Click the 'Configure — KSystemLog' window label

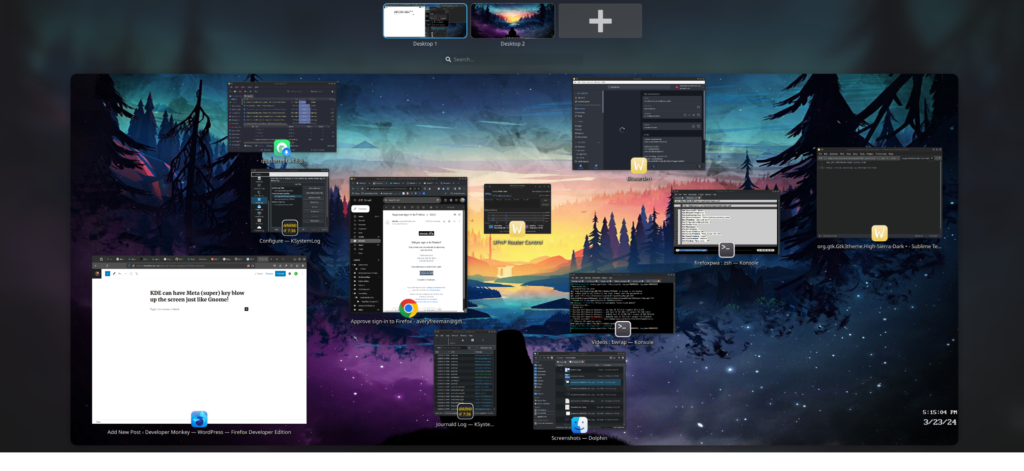coord(289,241)
